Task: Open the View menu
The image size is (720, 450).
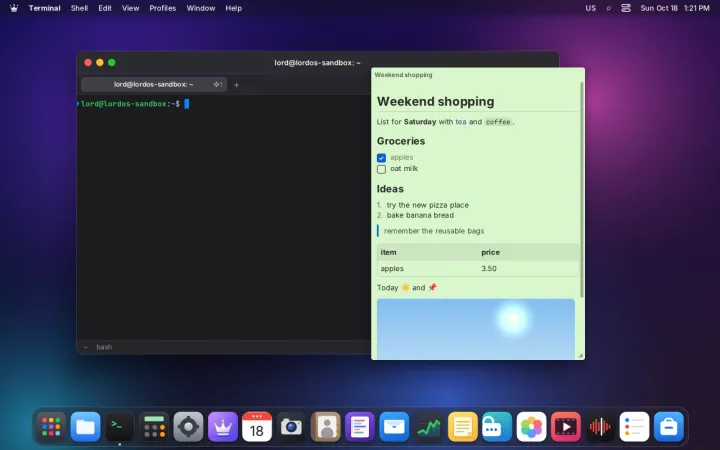Action: (130, 8)
